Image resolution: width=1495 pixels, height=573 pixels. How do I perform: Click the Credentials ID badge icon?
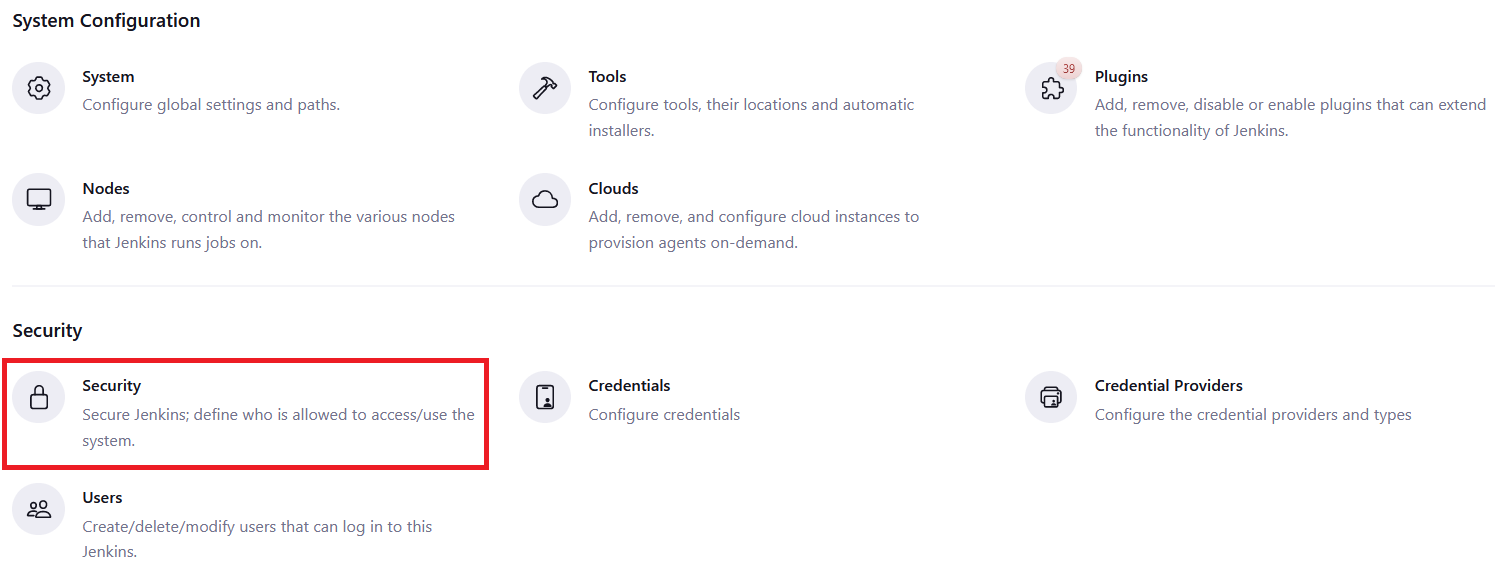point(545,397)
